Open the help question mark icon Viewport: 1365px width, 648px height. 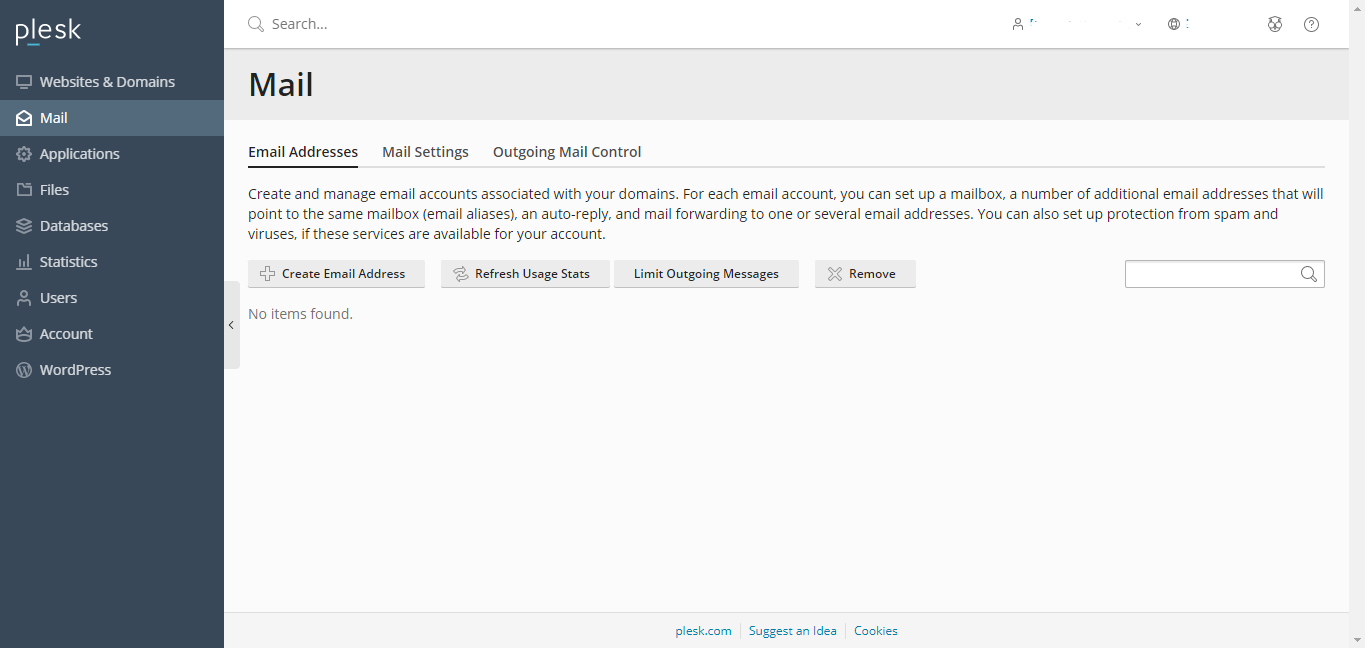[1311, 24]
